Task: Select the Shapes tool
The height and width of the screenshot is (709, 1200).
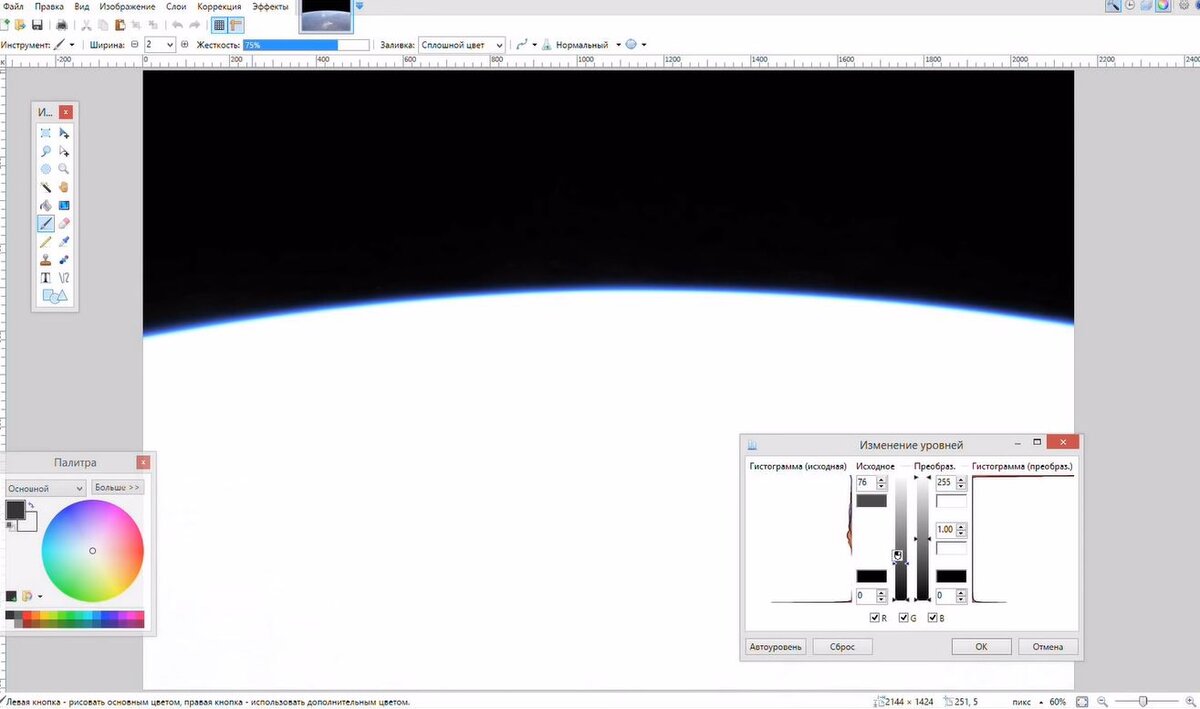Action: [x=54, y=296]
